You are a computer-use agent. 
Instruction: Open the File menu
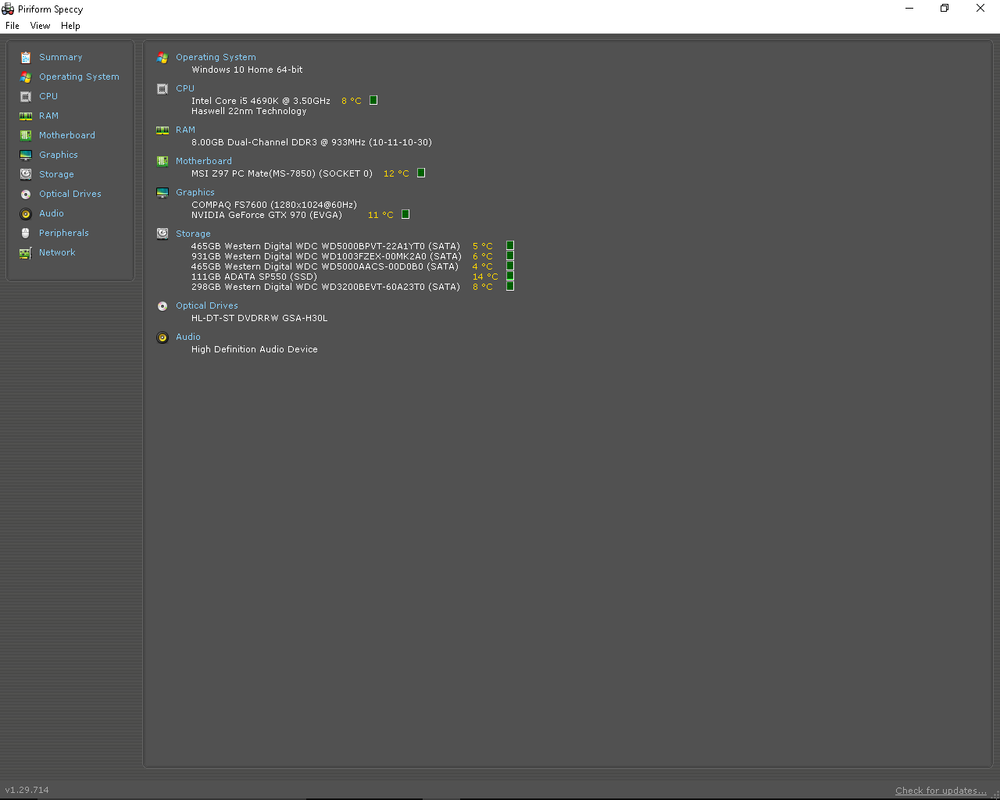[12, 26]
